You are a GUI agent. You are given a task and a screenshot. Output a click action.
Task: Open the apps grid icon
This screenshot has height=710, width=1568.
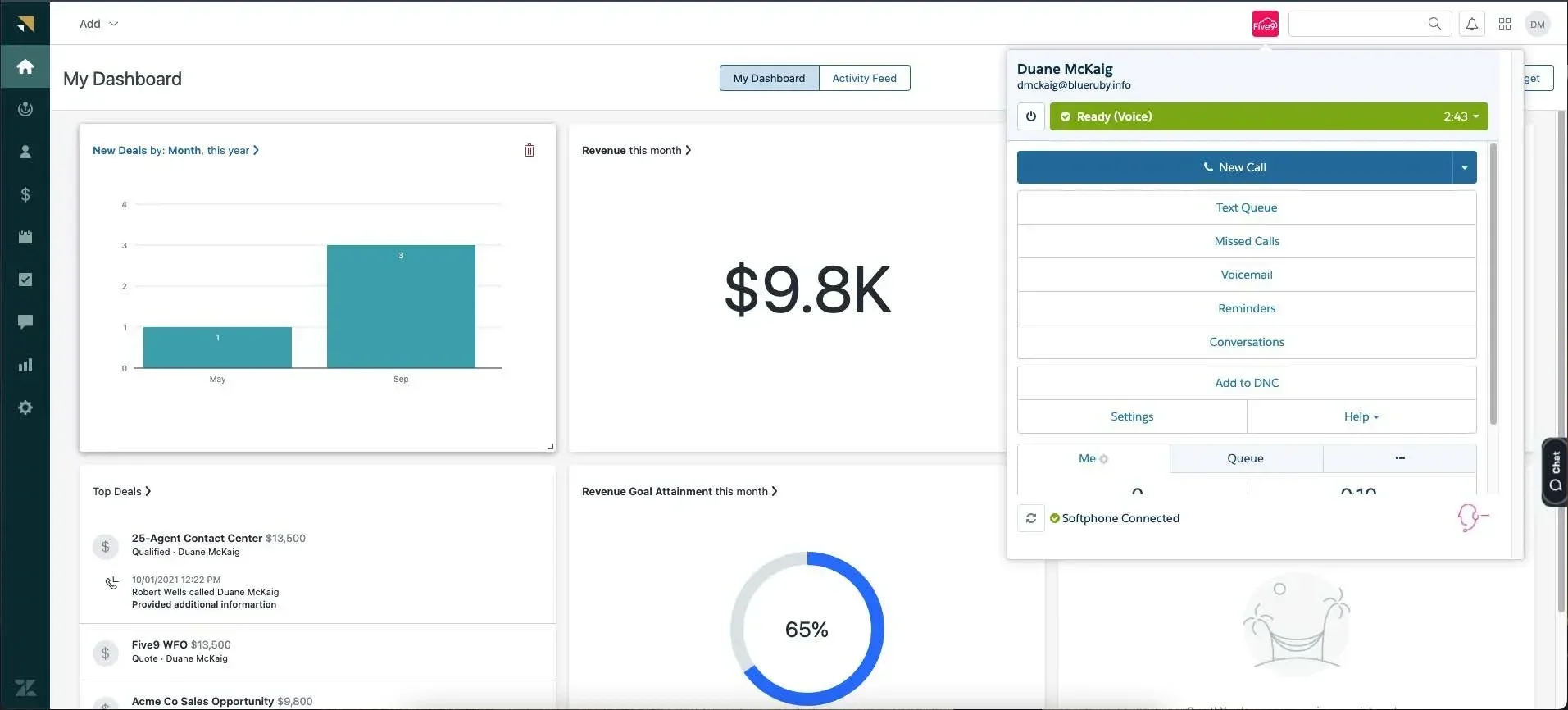click(1504, 25)
